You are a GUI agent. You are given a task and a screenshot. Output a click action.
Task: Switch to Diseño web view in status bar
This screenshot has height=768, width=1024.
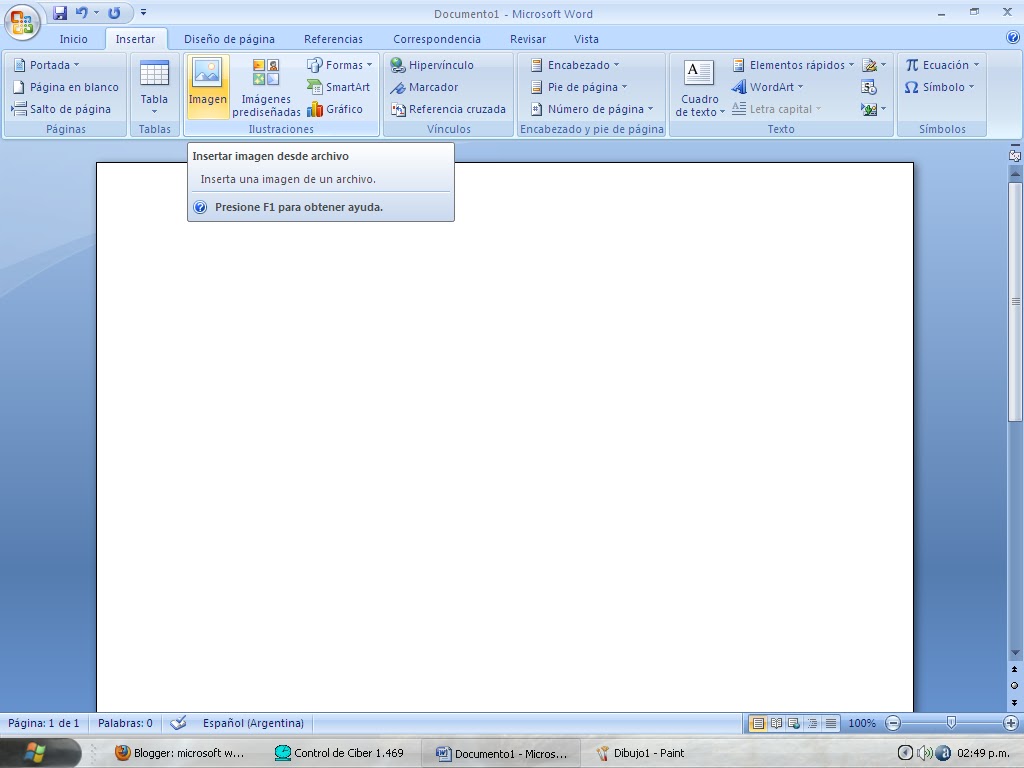click(792, 722)
